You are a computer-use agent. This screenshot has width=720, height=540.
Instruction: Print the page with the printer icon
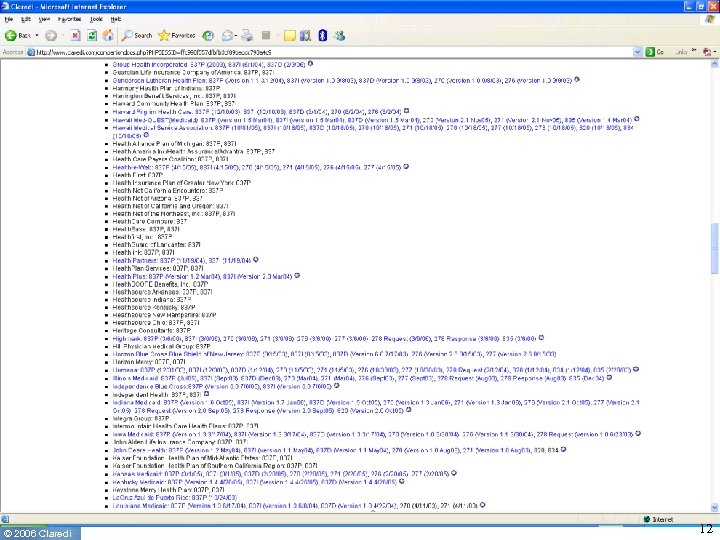247,35
